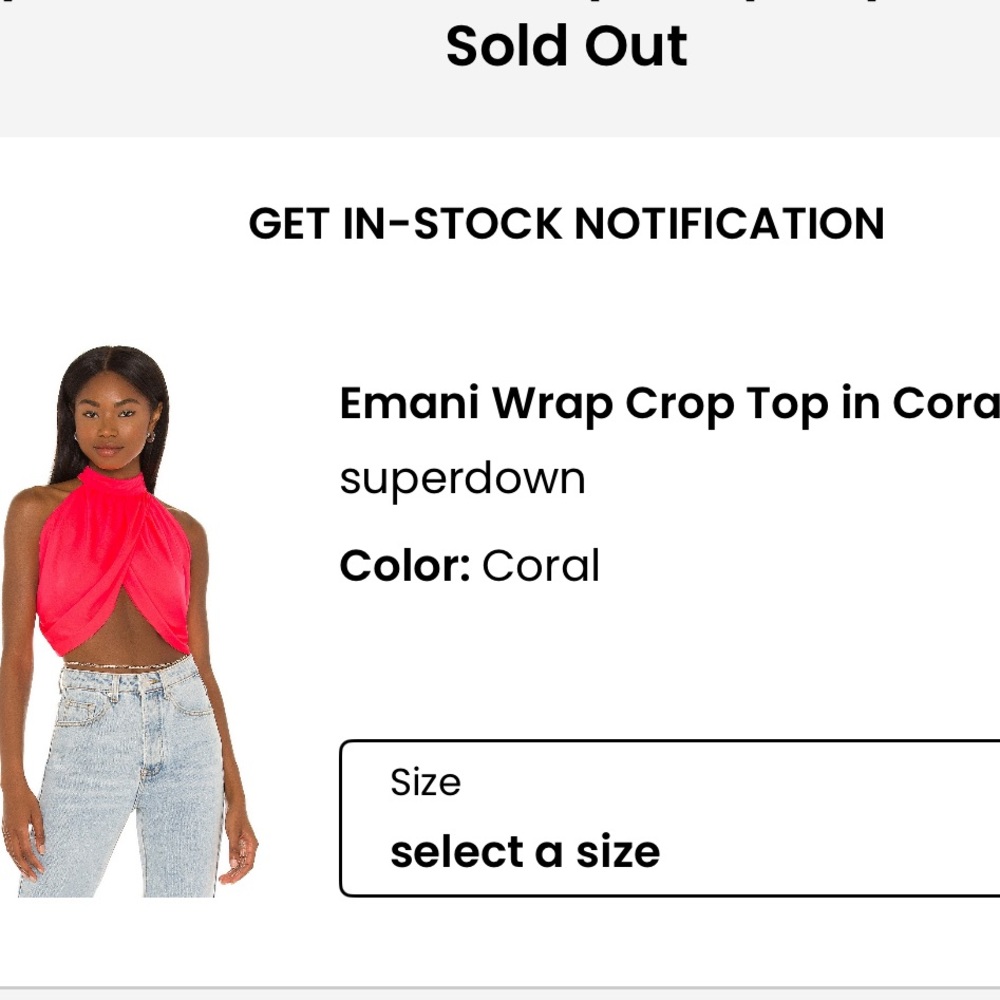The image size is (1000, 1000).
Task: Click the Color: Coral text
Action: [x=470, y=565]
